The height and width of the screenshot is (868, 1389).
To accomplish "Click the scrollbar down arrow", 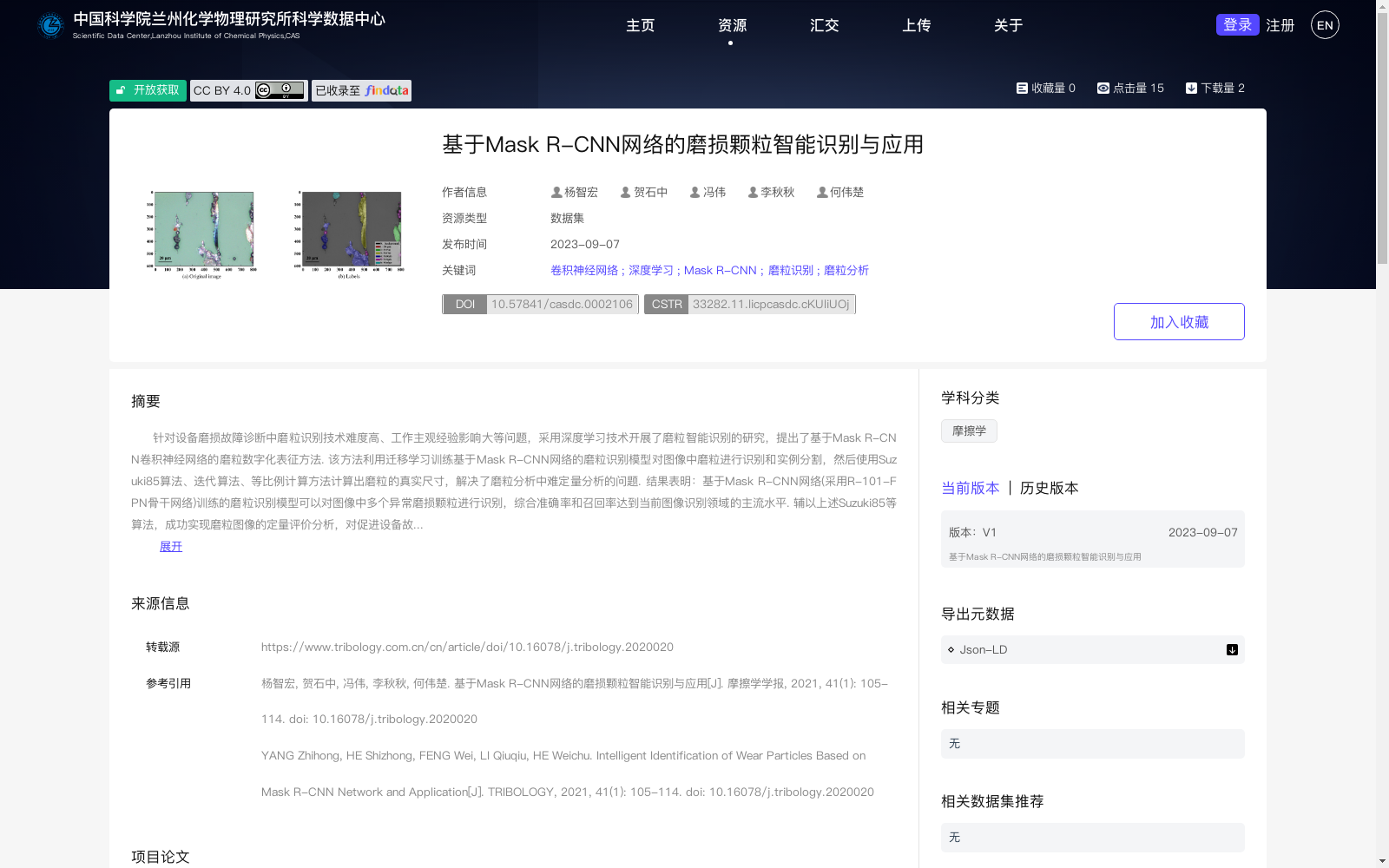I will 1382,861.
